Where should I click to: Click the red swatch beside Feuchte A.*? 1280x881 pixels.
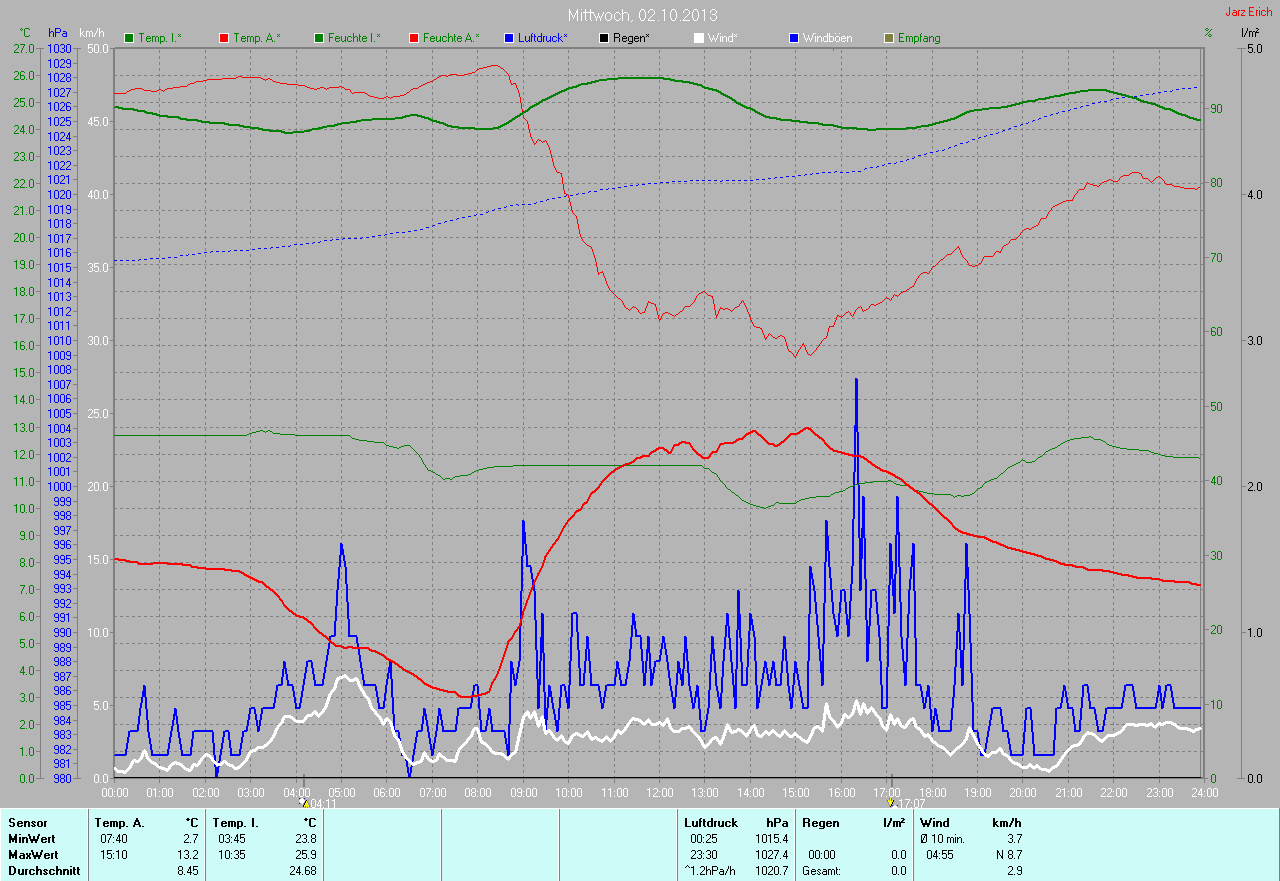414,38
